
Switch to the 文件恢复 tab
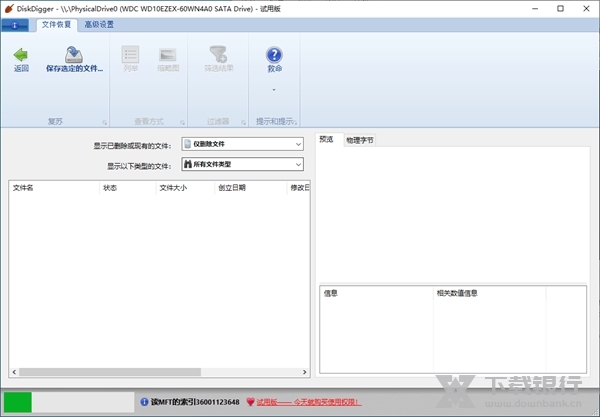[x=57, y=25]
